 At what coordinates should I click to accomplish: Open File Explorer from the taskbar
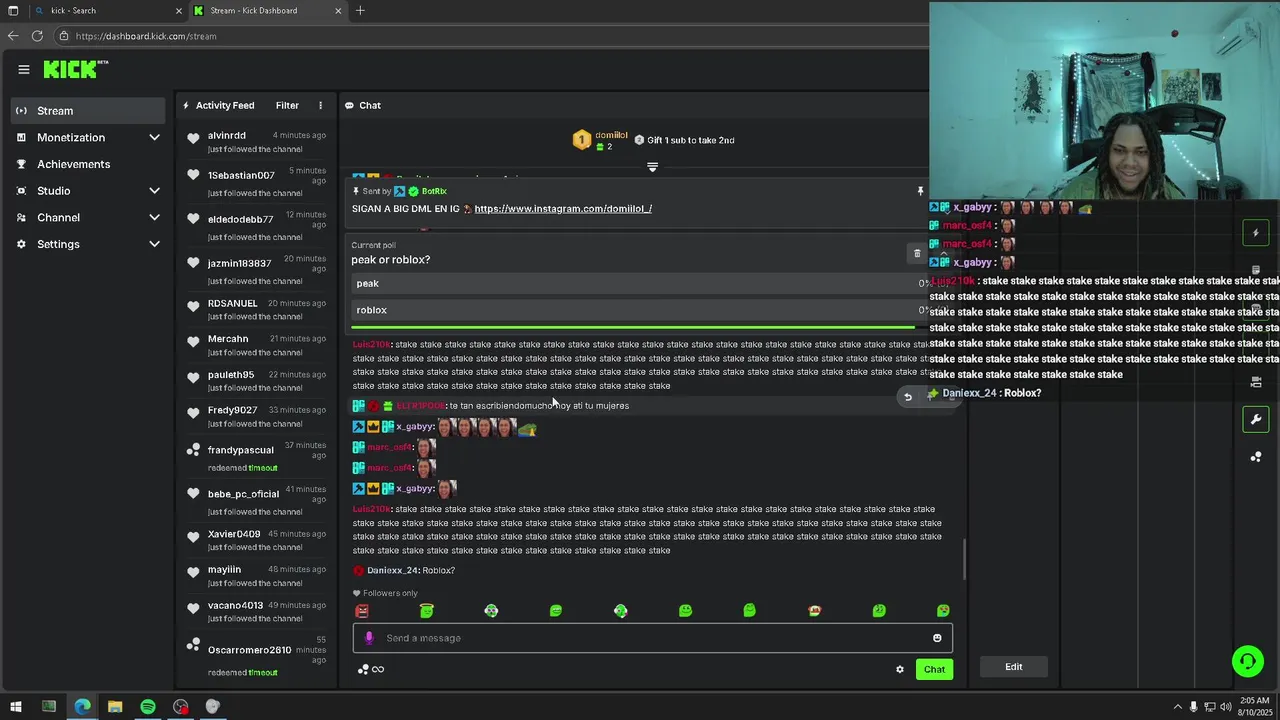click(115, 707)
